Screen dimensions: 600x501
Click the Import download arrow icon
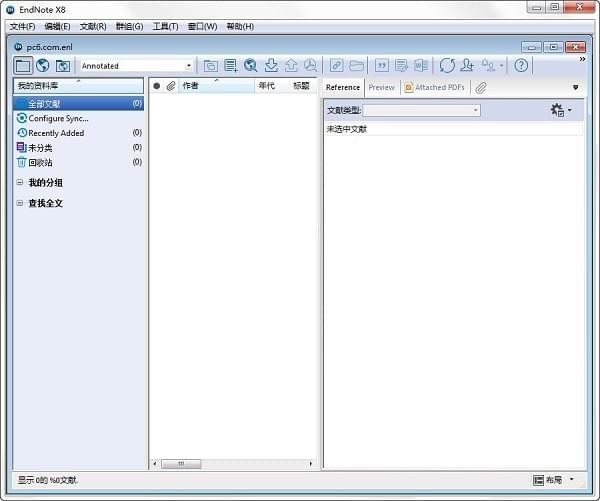271,66
